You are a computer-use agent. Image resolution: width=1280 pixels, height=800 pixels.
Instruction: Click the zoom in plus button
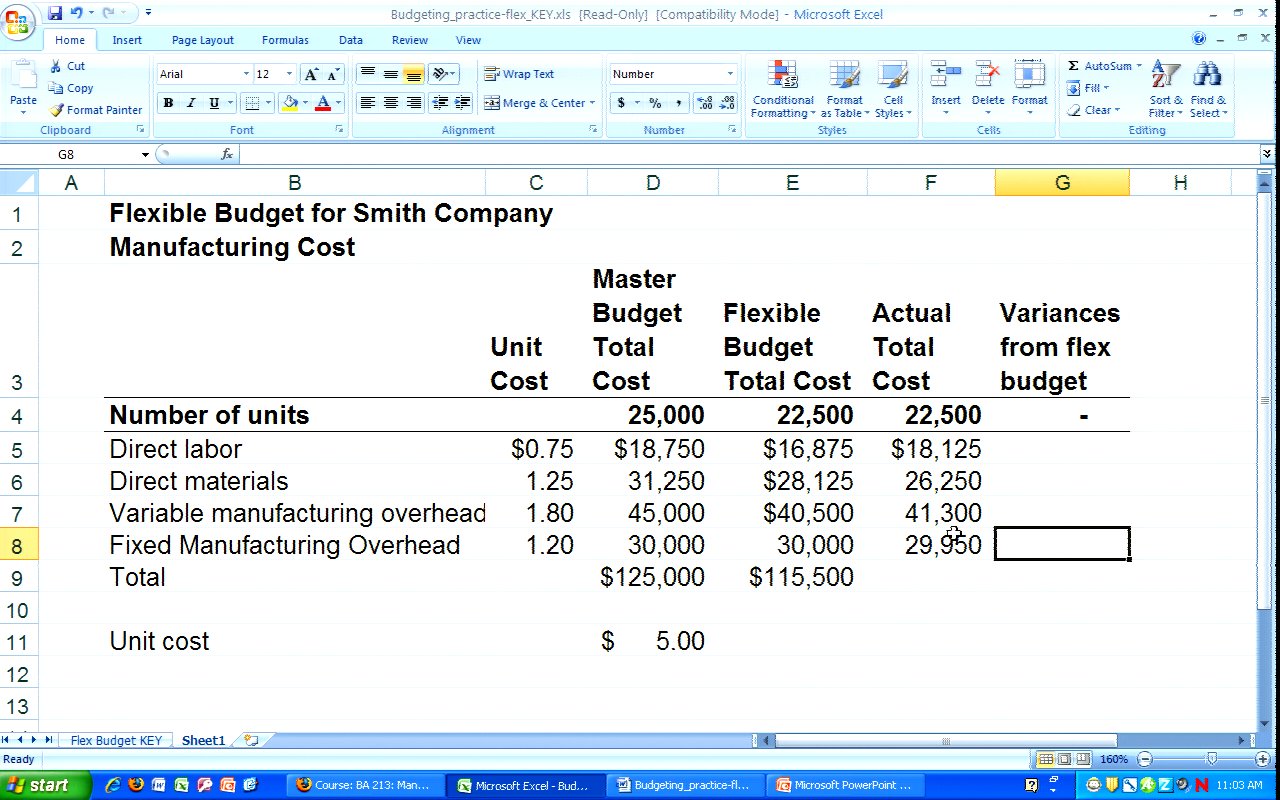(1261, 760)
